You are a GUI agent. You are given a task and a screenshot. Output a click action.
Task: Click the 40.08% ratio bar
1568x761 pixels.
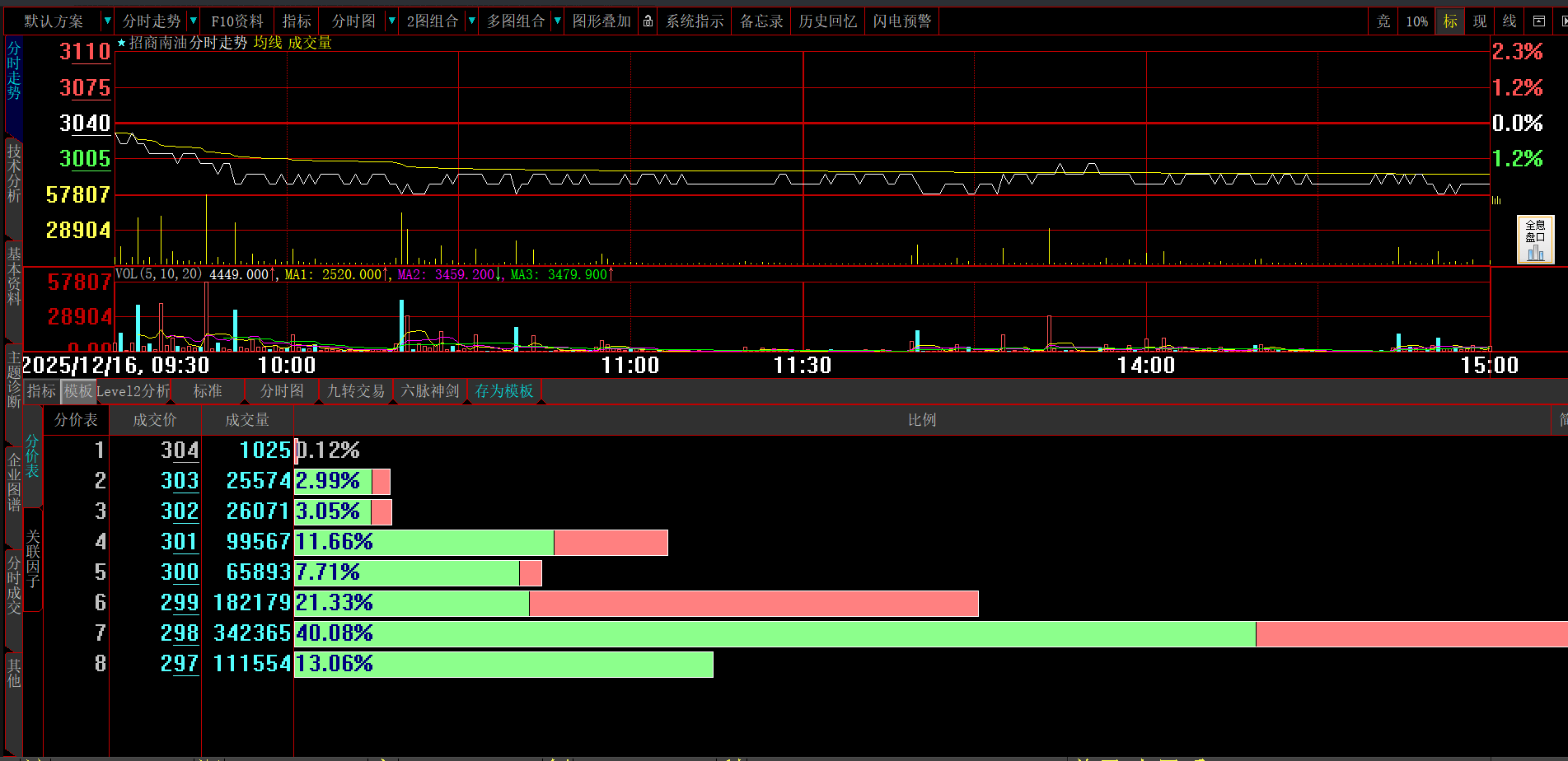[931, 634]
